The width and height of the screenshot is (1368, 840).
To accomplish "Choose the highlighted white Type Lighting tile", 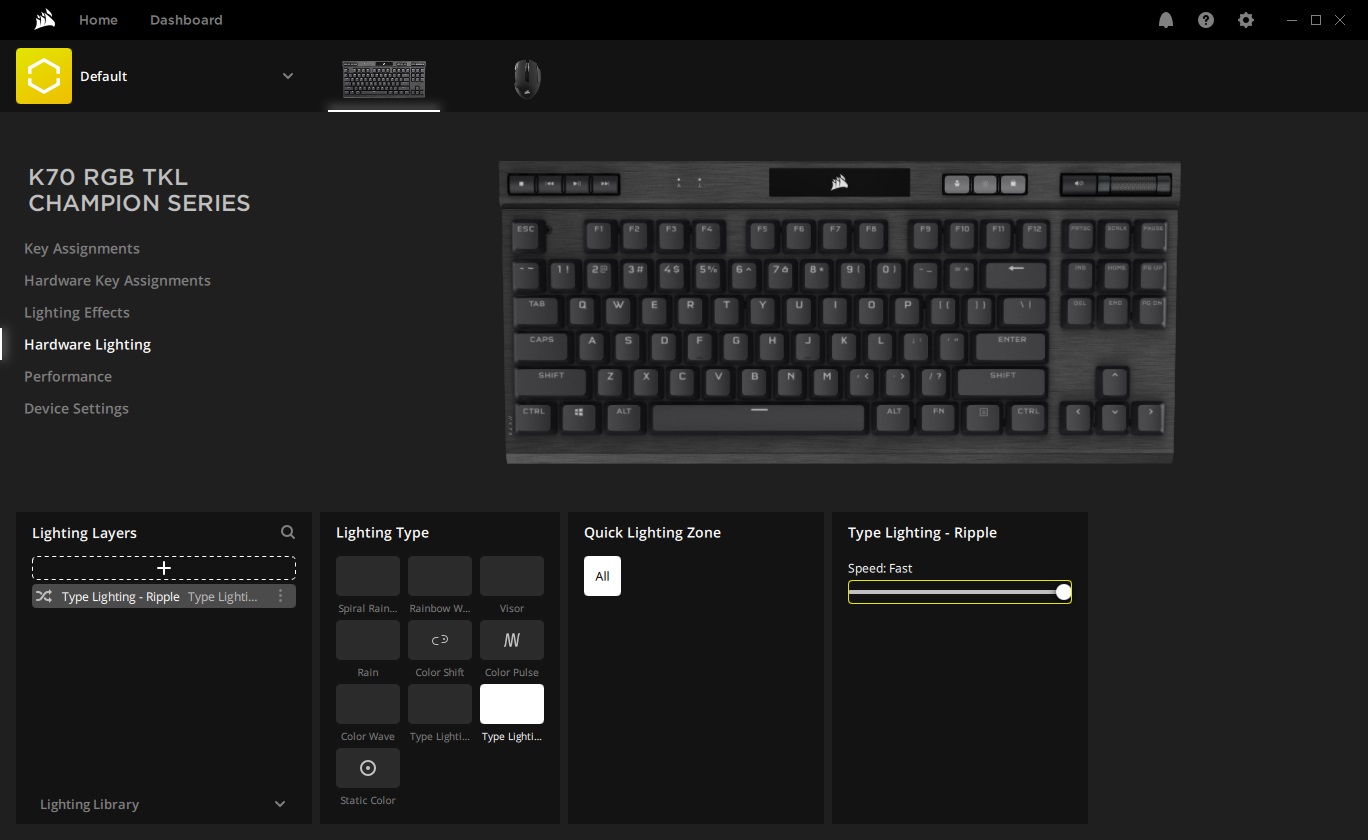I will (512, 704).
